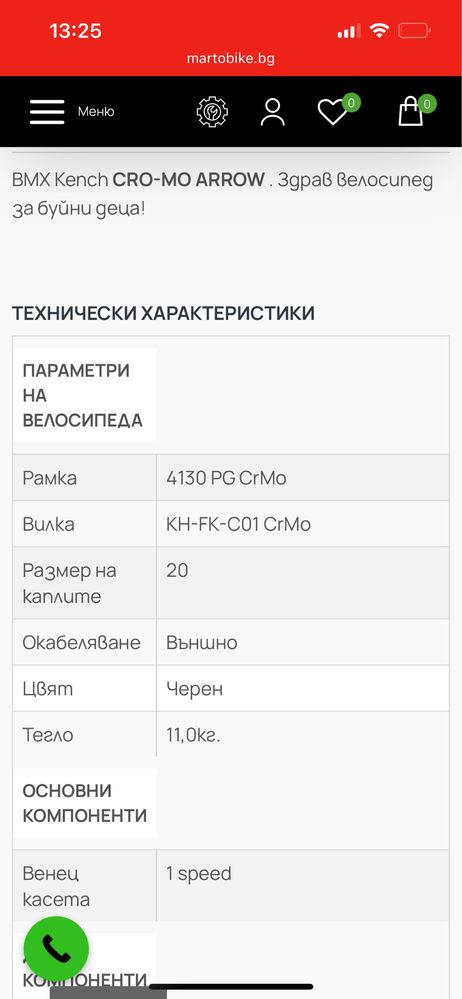462x999 pixels.
Task: Open the shopping bag cart icon
Action: (411, 111)
